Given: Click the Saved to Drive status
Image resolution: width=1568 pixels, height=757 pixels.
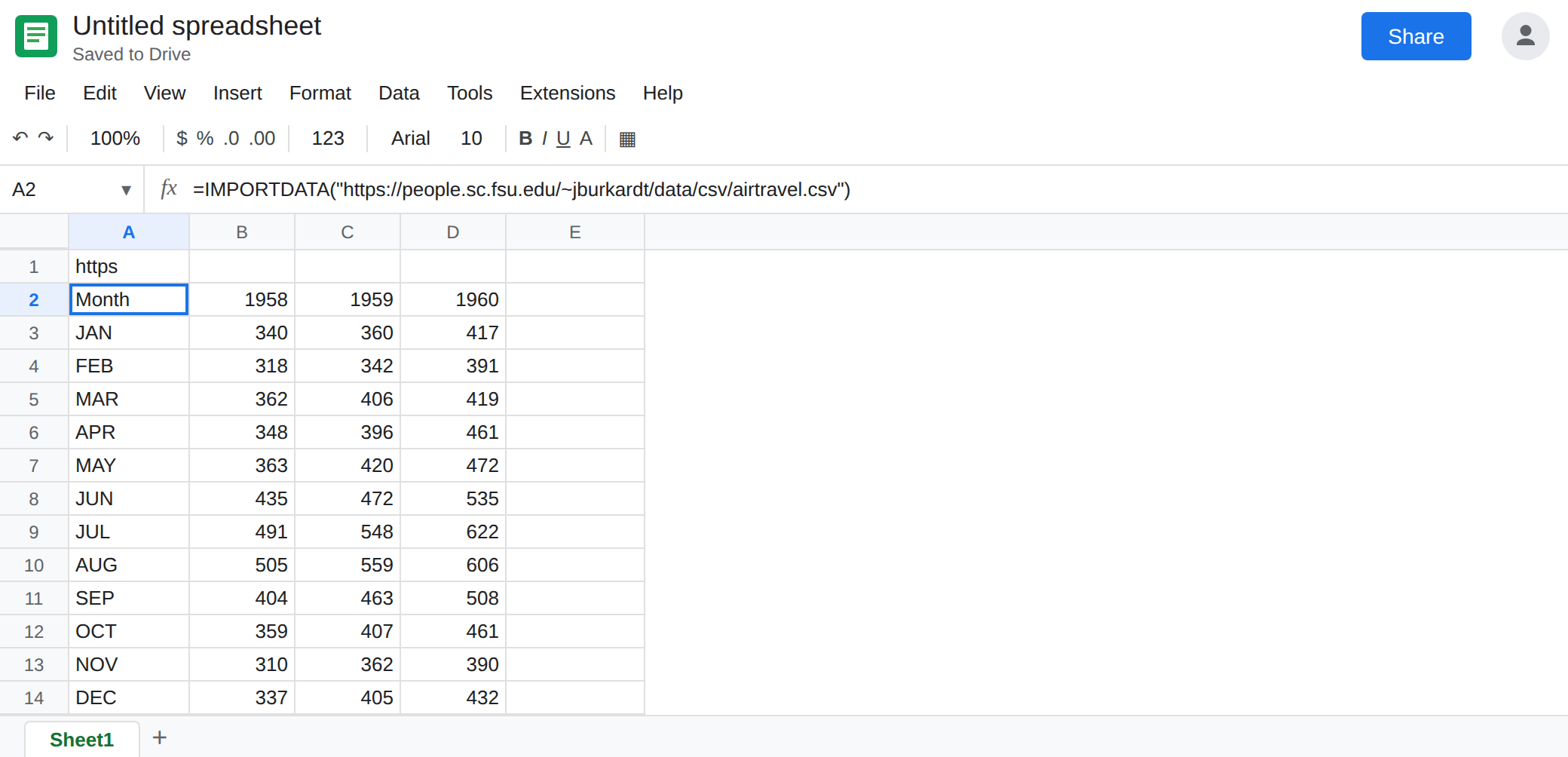Looking at the screenshot, I should 132,54.
